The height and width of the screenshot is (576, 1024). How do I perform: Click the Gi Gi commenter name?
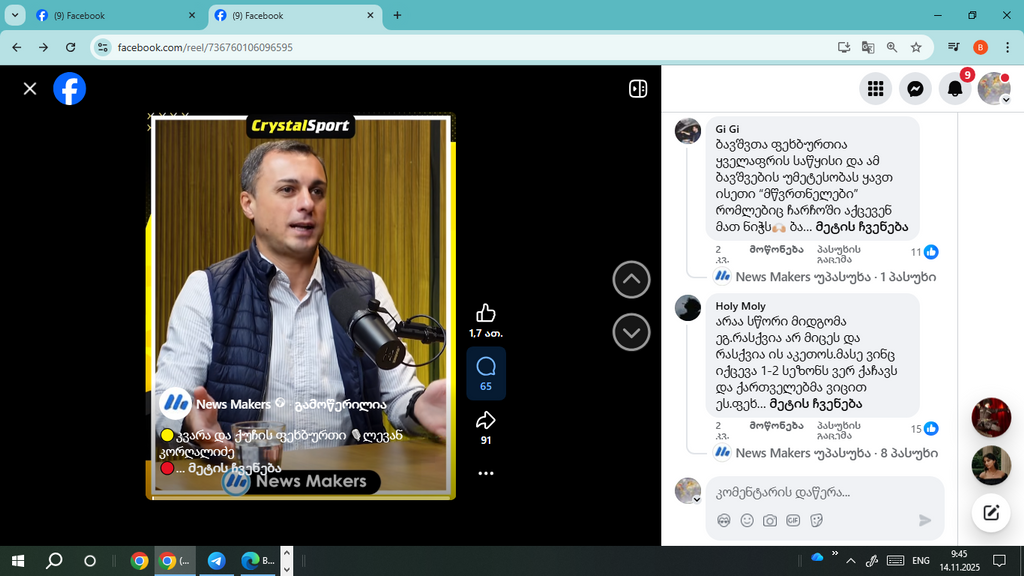(x=728, y=129)
